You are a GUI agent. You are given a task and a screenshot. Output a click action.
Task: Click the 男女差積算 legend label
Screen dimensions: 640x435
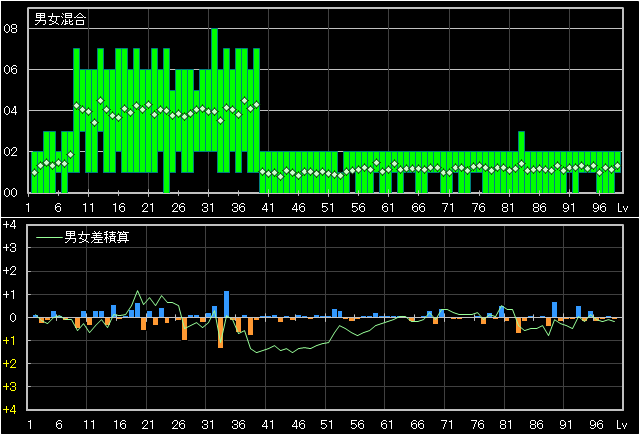(97, 237)
